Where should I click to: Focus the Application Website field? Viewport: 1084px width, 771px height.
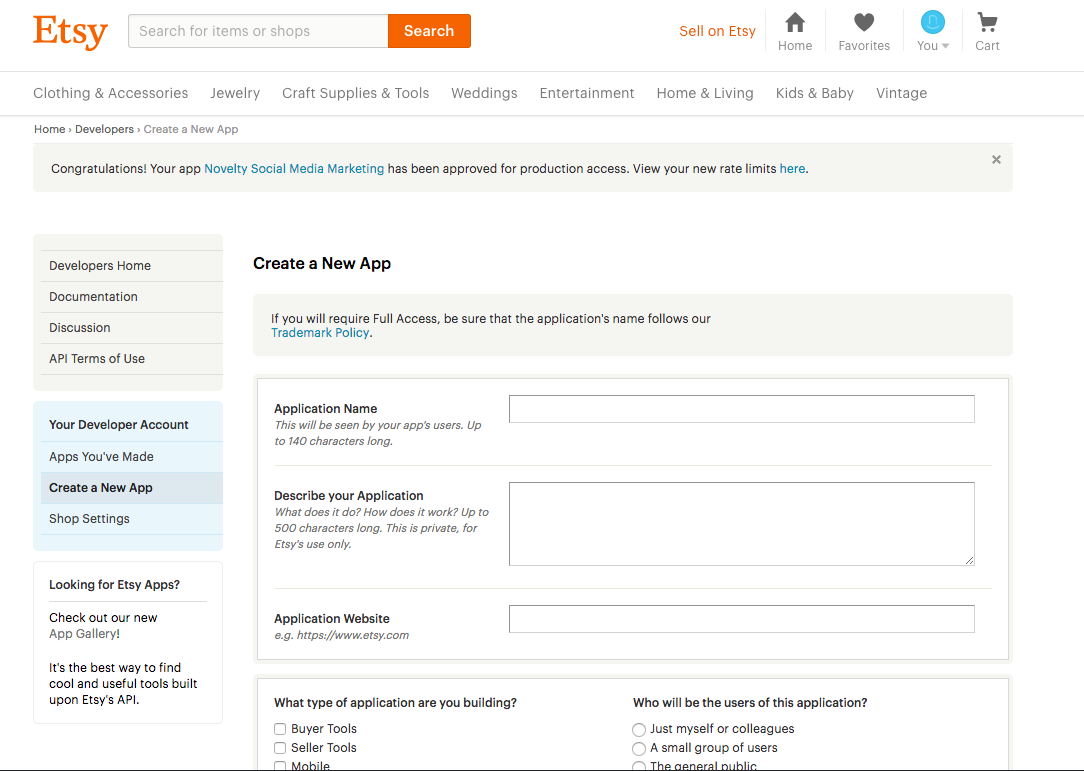[742, 619]
